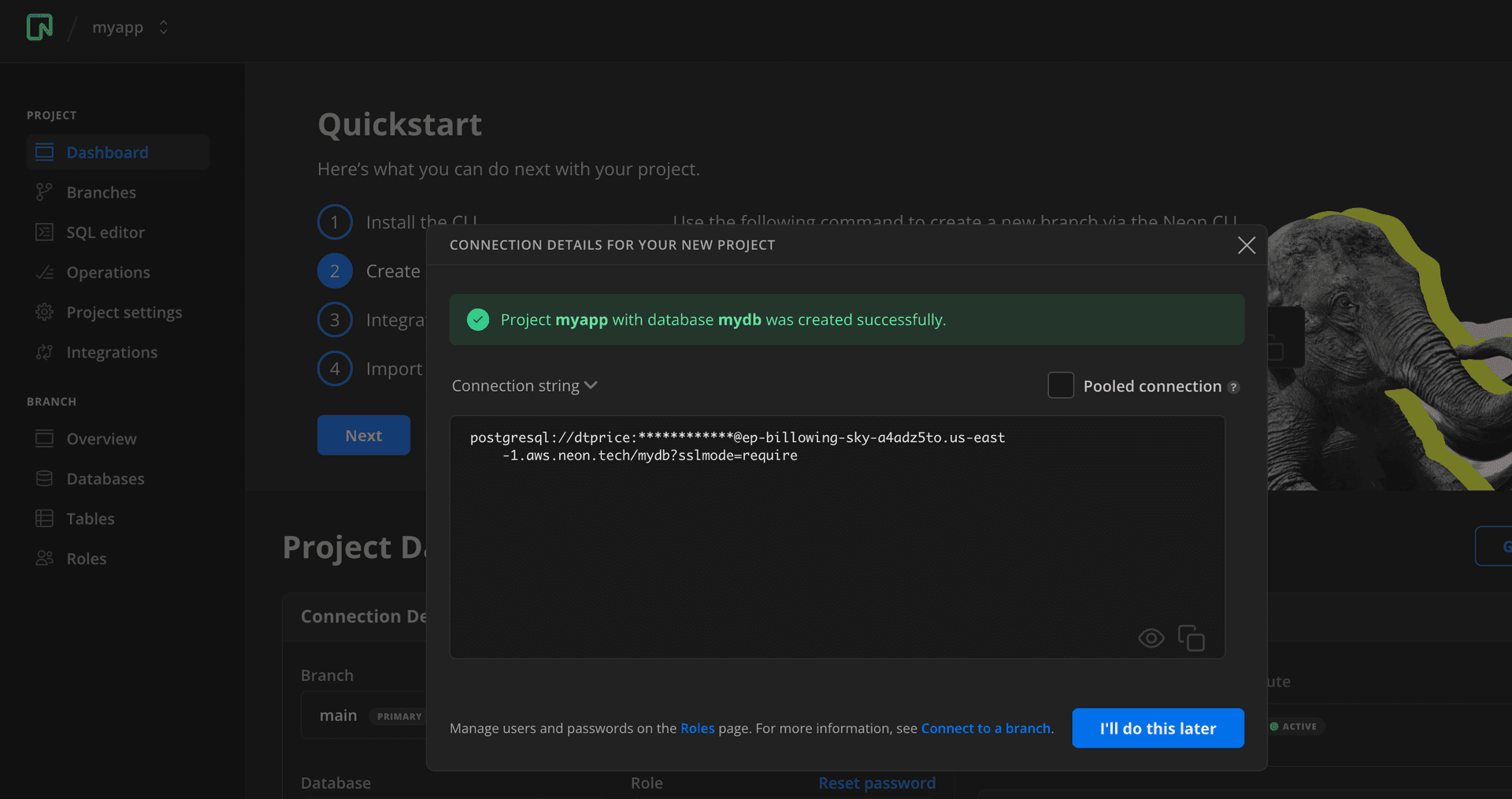Dismiss the dialog with the X
The height and width of the screenshot is (799, 1512).
(x=1247, y=245)
